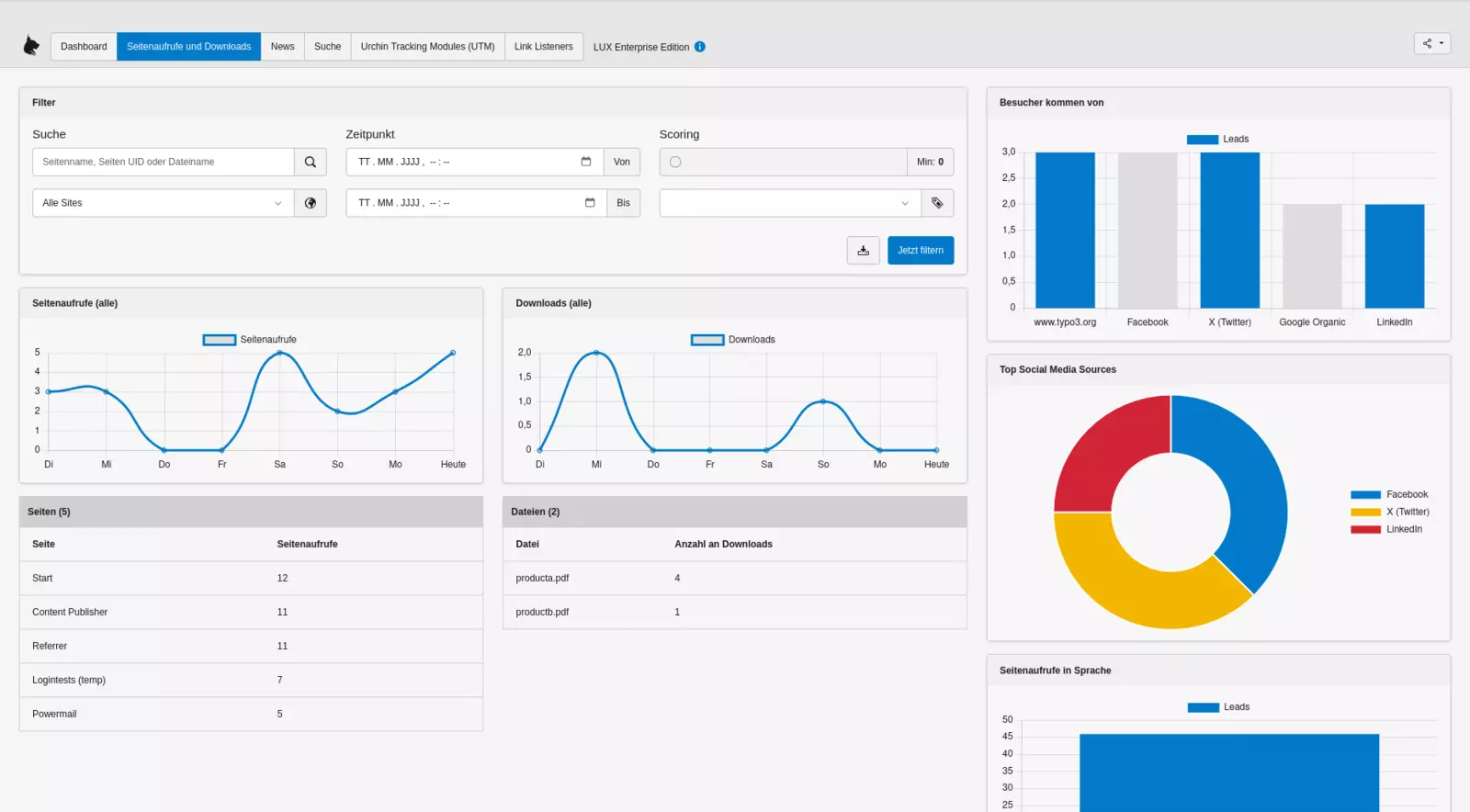This screenshot has width=1470, height=812.
Task: Click the Min: 0 scoring label
Action: [x=930, y=162]
